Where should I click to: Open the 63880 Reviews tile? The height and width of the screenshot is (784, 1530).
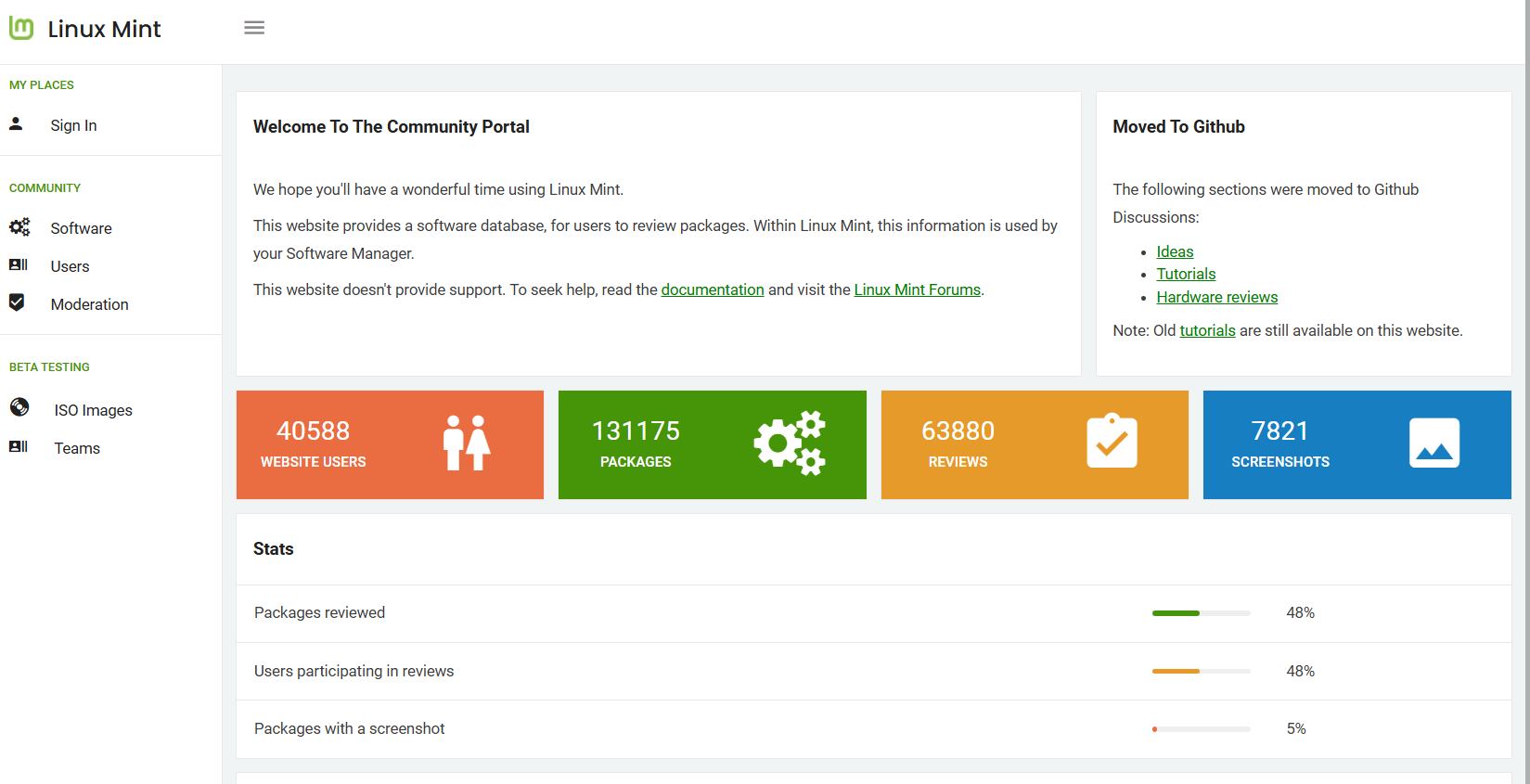(x=1035, y=444)
